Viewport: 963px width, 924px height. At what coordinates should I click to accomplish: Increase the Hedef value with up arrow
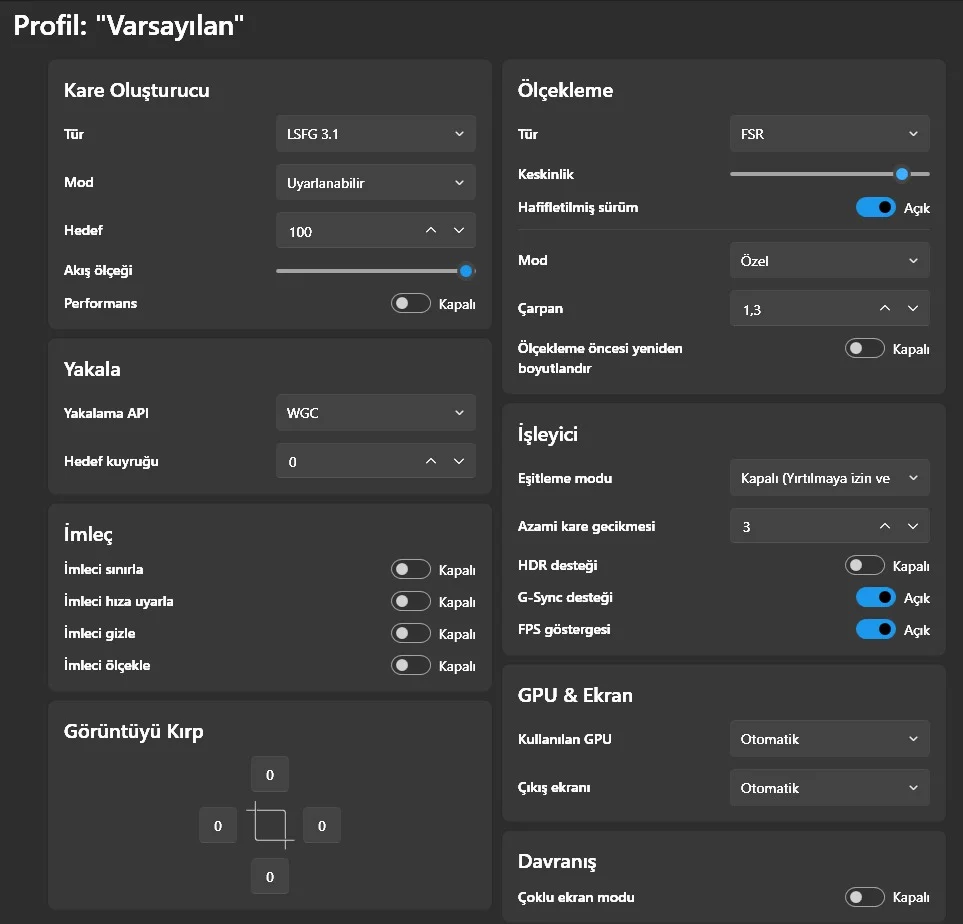coord(431,231)
